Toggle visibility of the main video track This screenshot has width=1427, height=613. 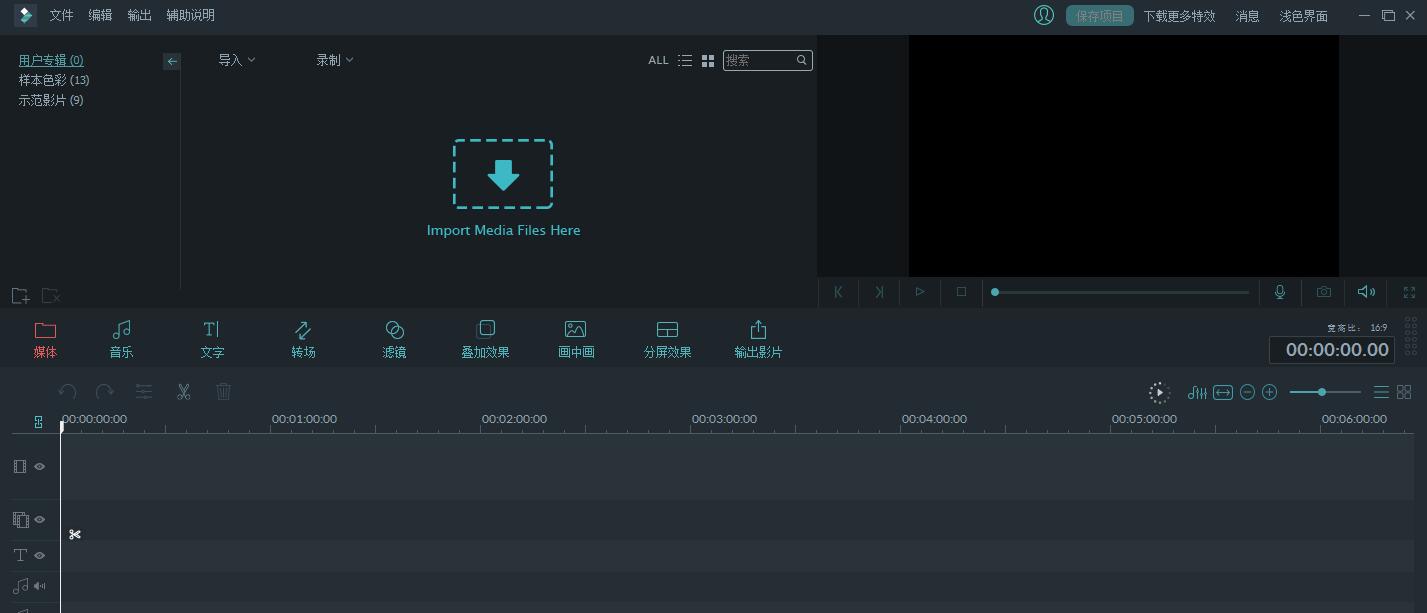click(40, 467)
